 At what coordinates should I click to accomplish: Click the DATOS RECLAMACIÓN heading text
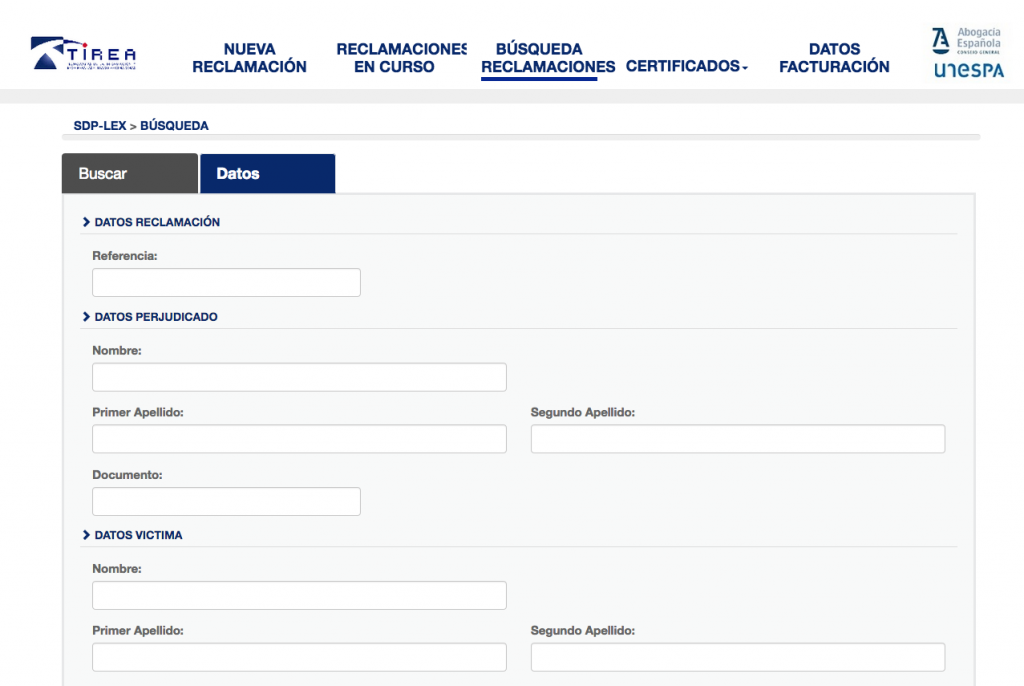(157, 222)
